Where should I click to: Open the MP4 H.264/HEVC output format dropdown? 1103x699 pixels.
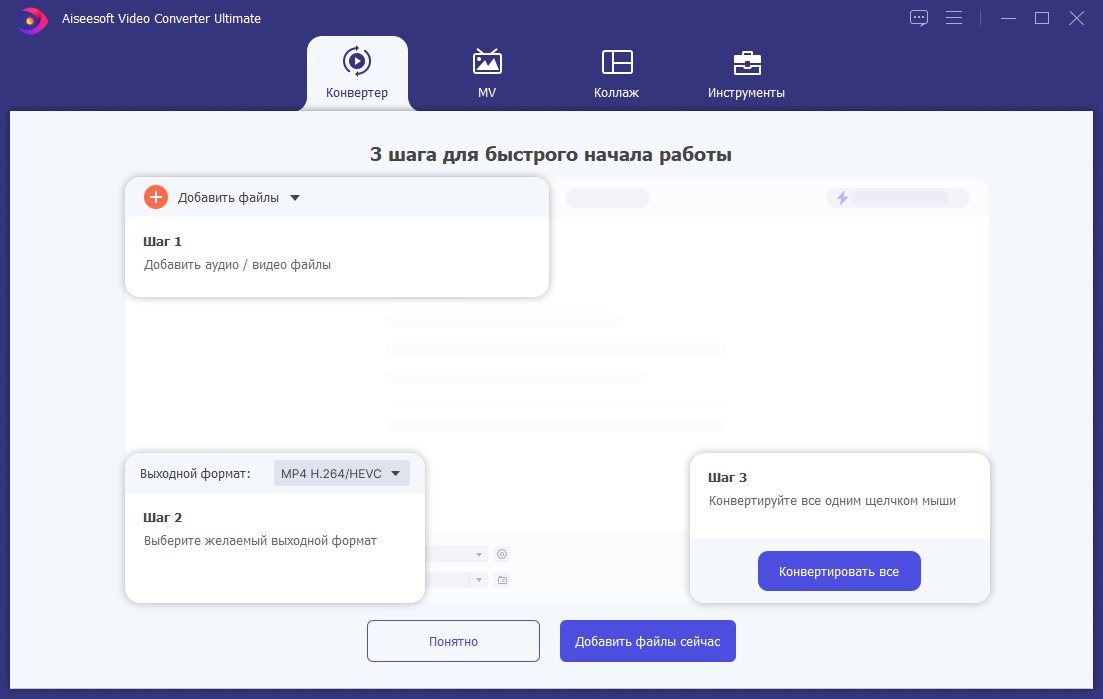341,474
